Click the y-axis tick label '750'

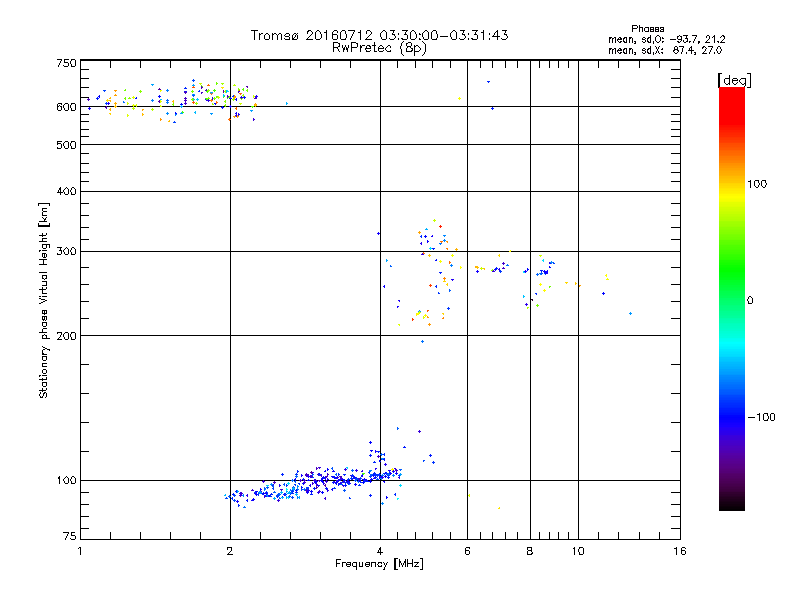[66, 64]
